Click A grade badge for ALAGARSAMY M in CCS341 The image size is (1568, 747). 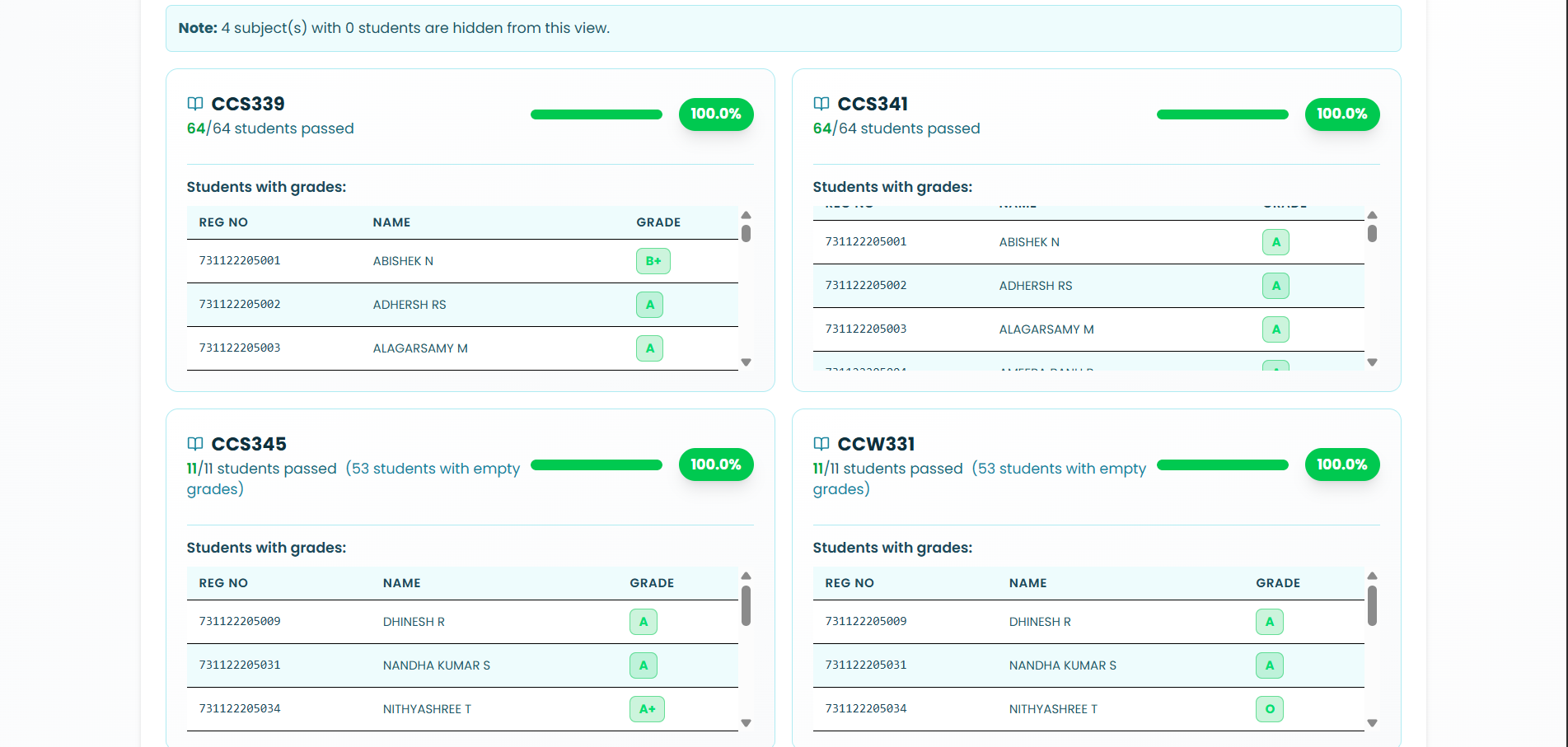pos(1276,329)
